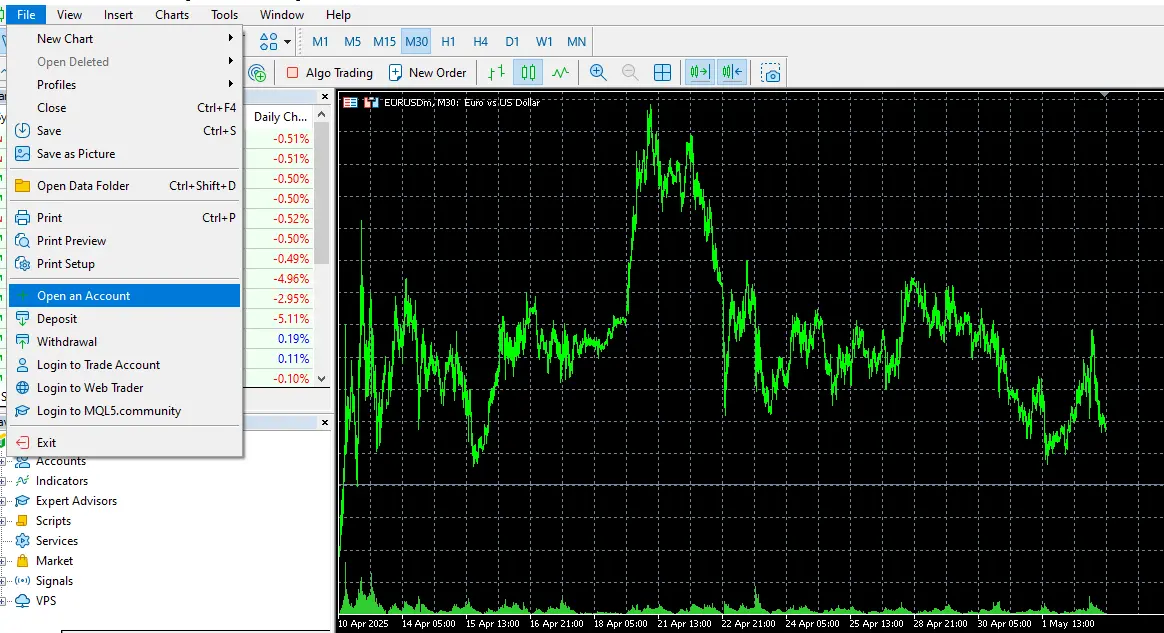Toggle Algo Trading on or off
Image resolution: width=1164 pixels, height=633 pixels.
coord(329,72)
